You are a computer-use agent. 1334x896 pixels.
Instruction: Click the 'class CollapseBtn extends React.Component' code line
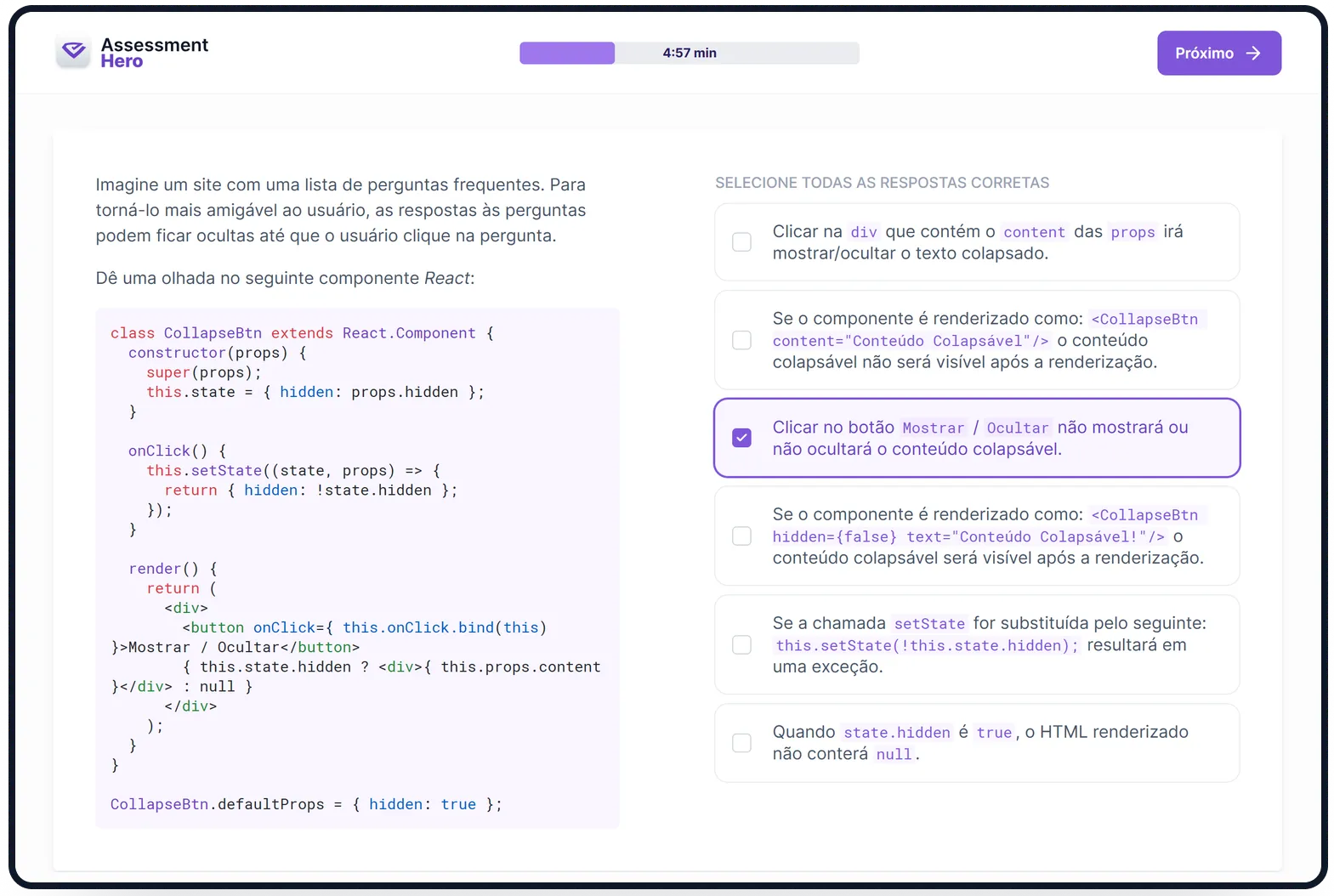click(x=302, y=333)
